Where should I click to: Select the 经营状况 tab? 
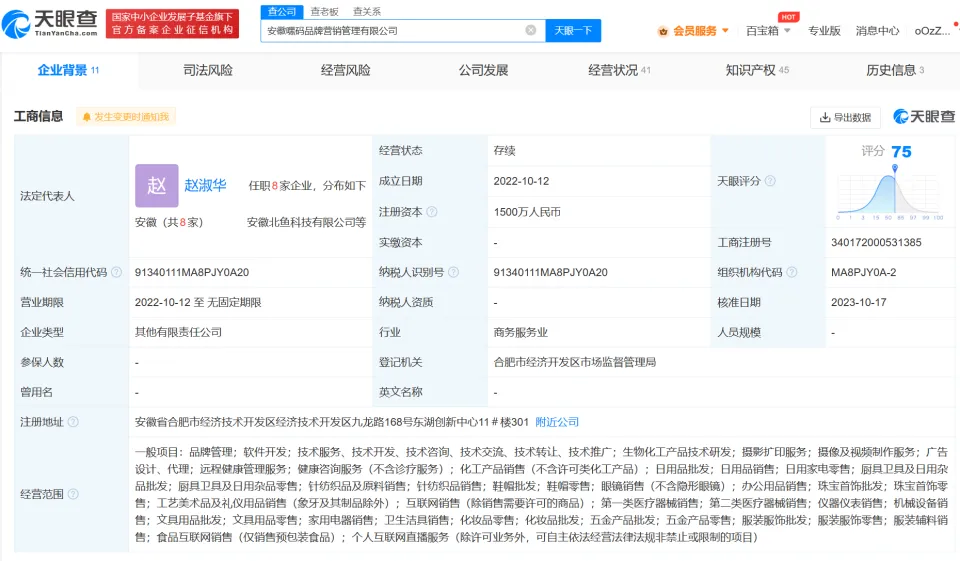coord(619,70)
